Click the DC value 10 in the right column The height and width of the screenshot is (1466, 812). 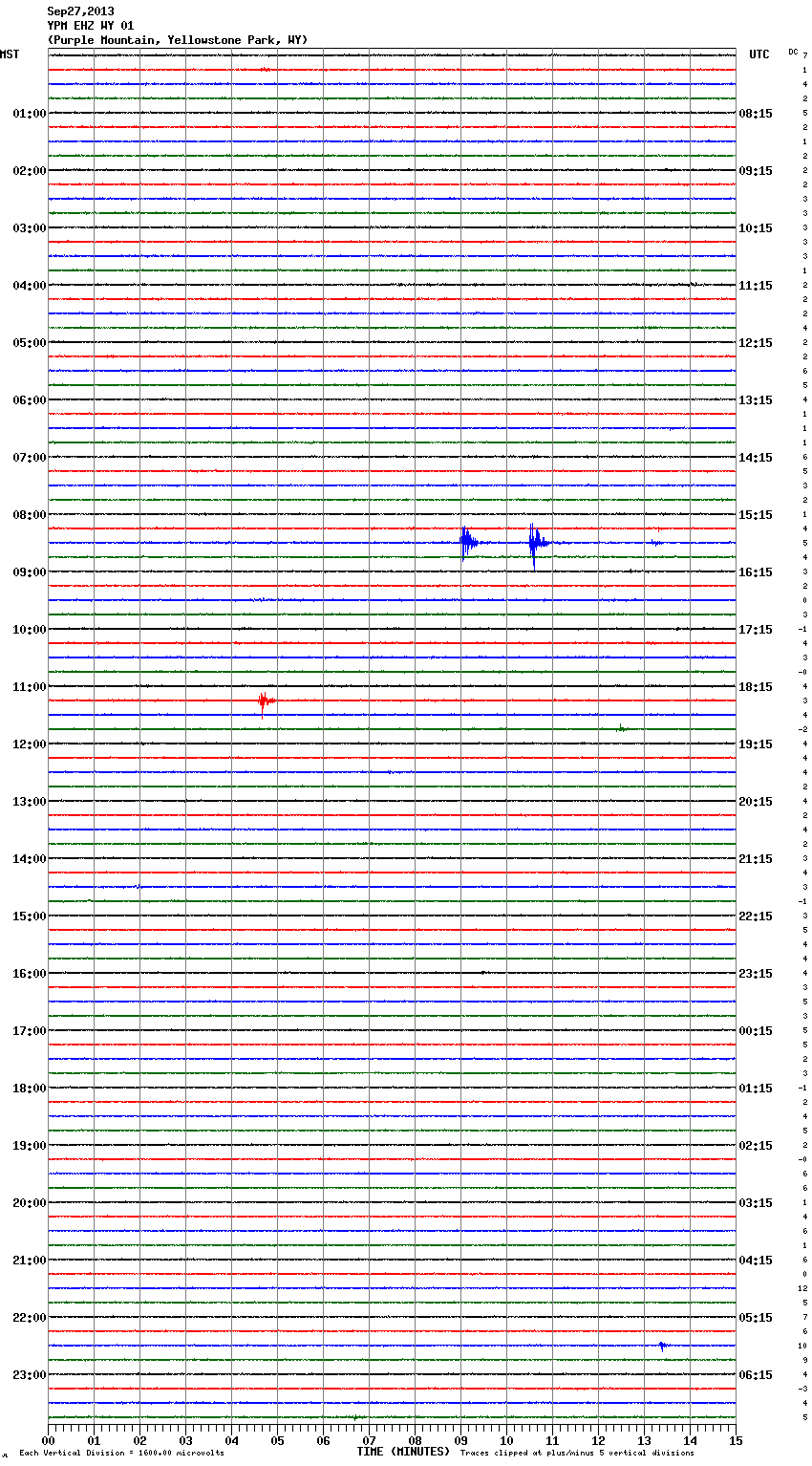(x=803, y=1346)
